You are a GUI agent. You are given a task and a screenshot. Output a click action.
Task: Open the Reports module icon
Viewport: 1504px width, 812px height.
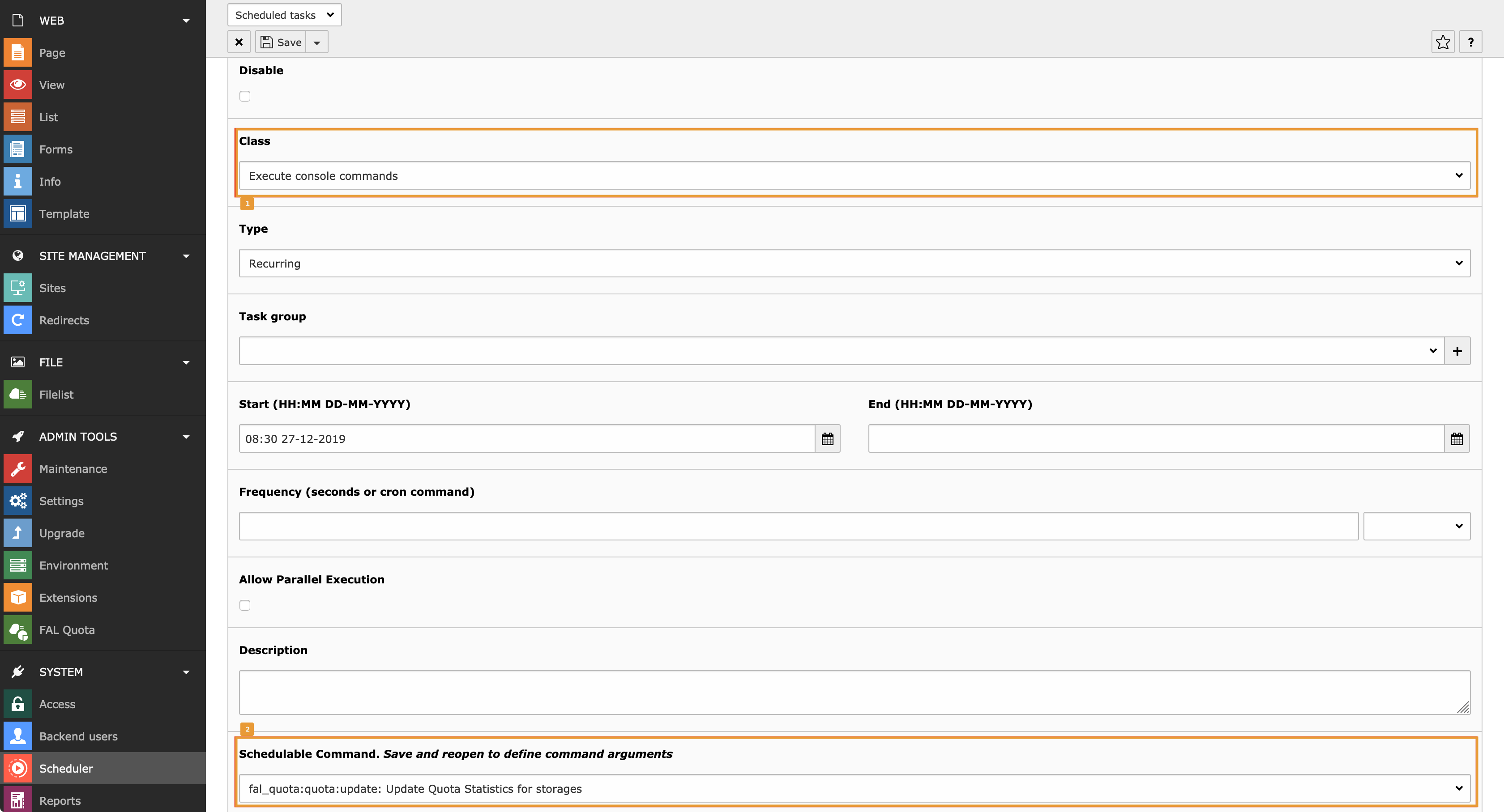(17, 799)
